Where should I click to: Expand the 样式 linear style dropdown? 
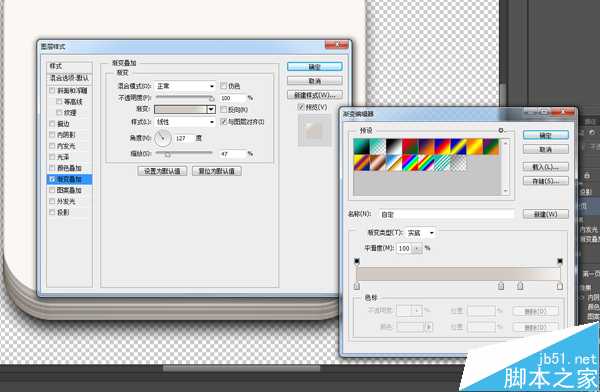click(185, 122)
